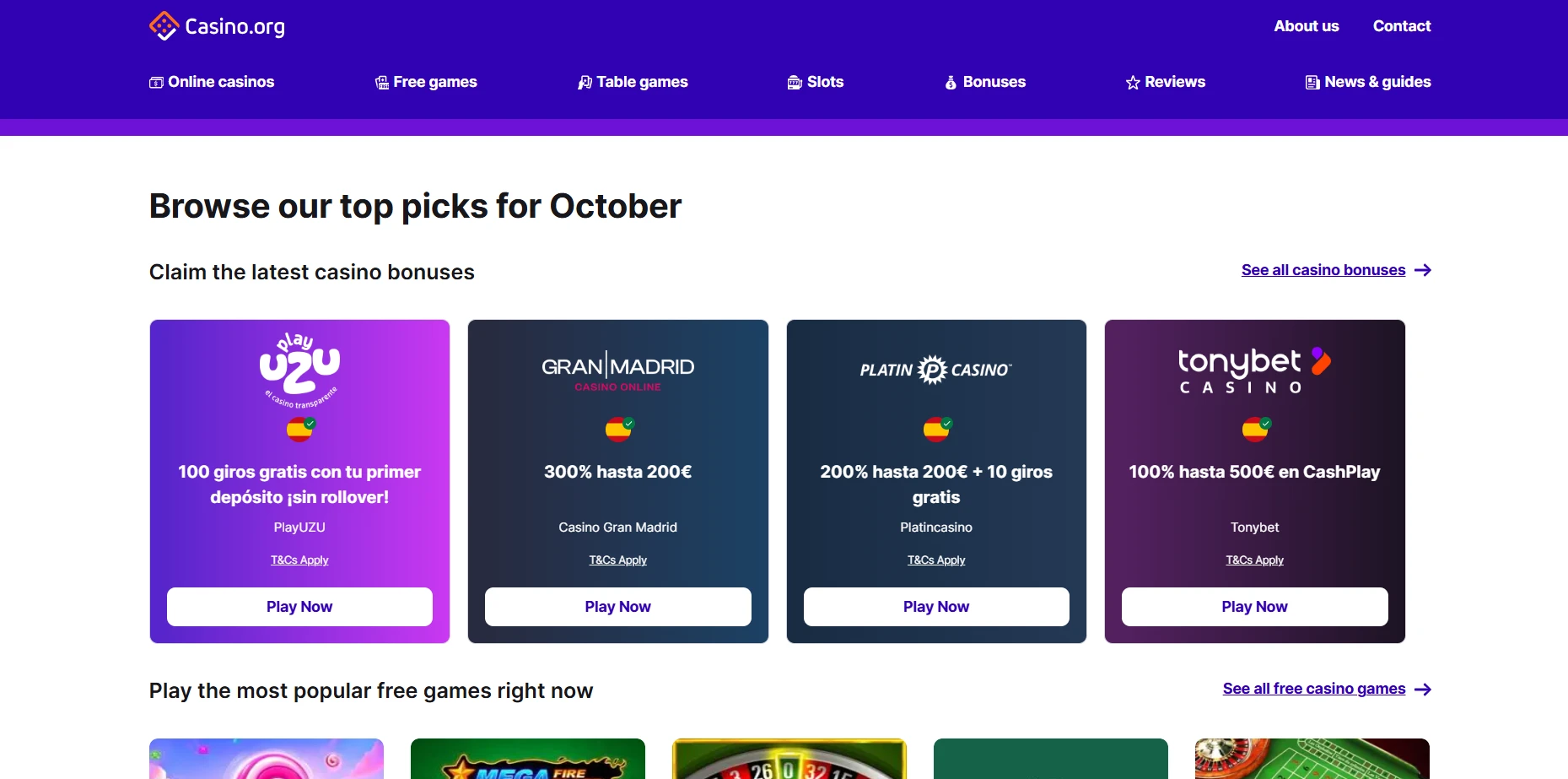Click the Gran Madrid casino logo

coord(617,372)
